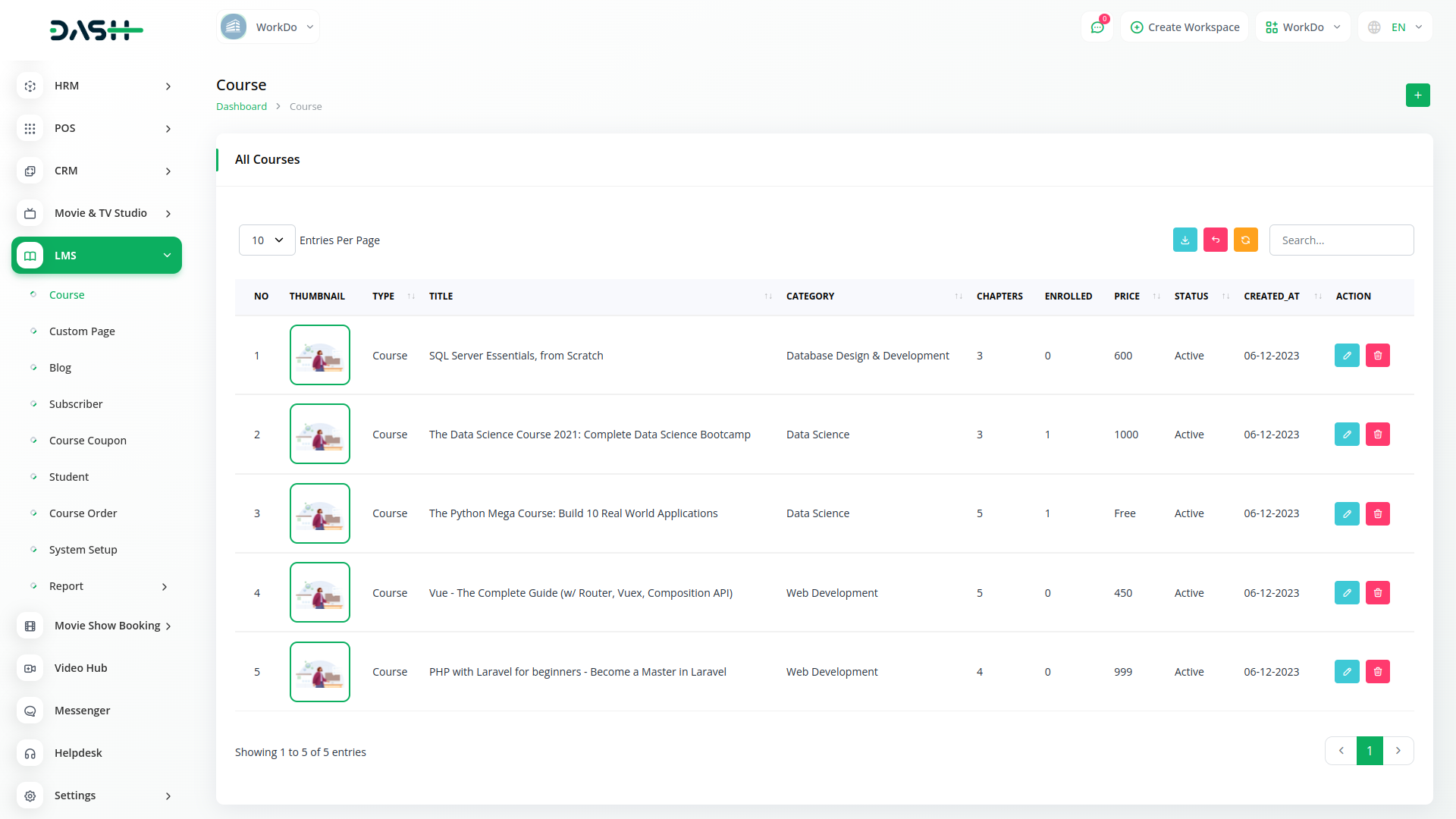Open the messages chat icon in header
This screenshot has height=819, width=1456.
tap(1097, 27)
